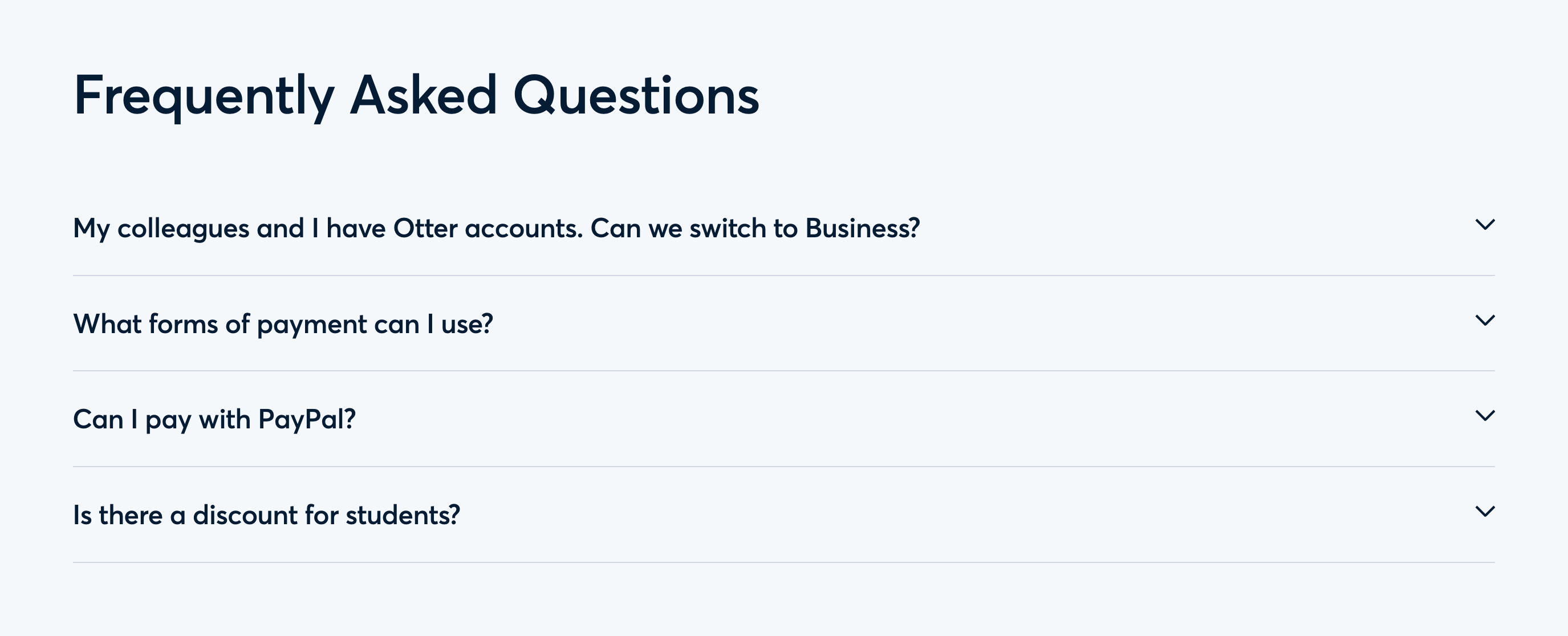The image size is (1568, 636).
Task: Expand "What forms of payment can I use?"
Action: [x=282, y=324]
